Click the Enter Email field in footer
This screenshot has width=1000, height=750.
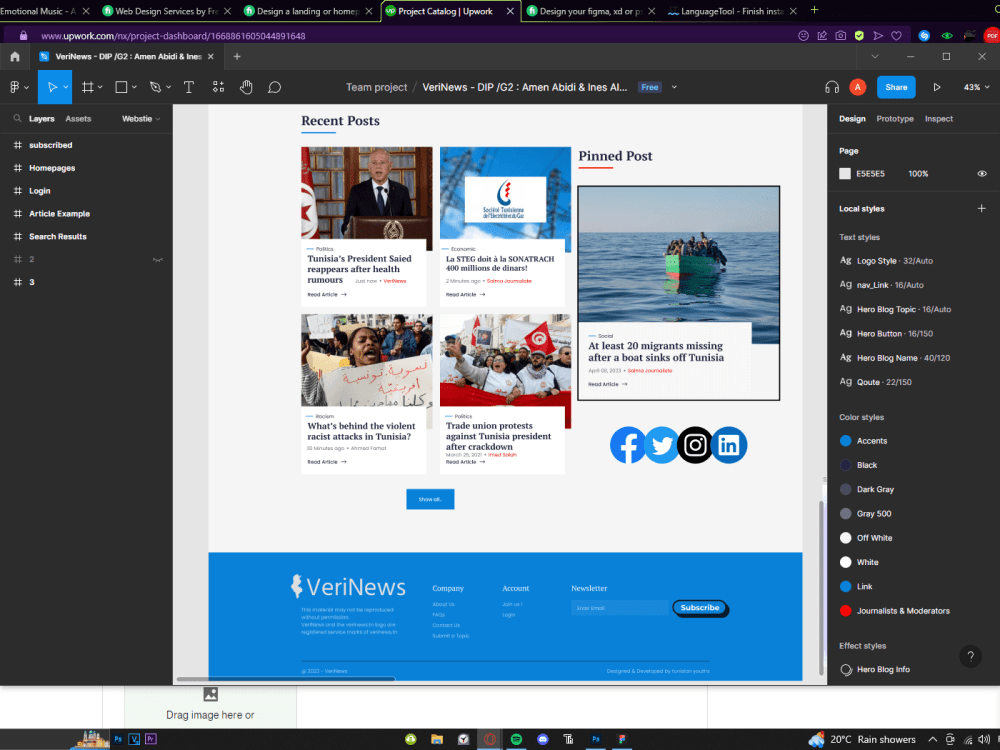point(619,608)
